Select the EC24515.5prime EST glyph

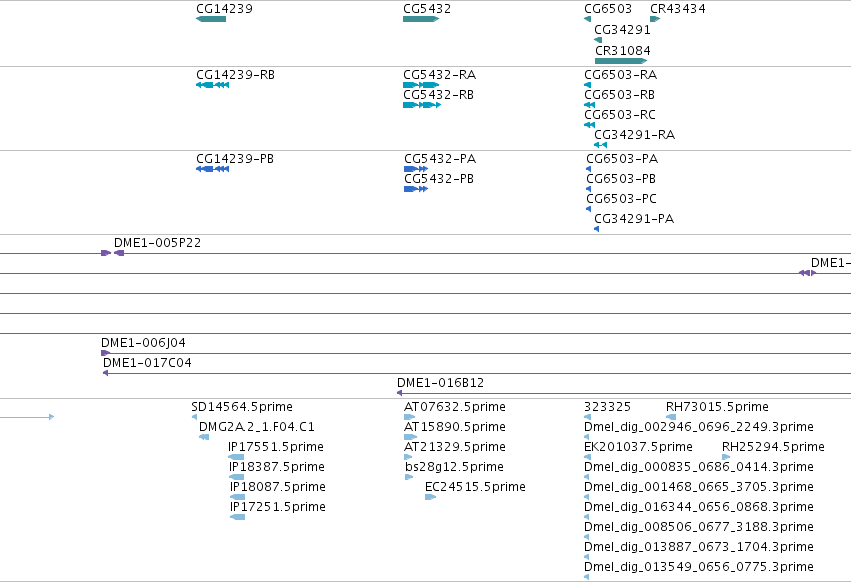tap(430, 497)
